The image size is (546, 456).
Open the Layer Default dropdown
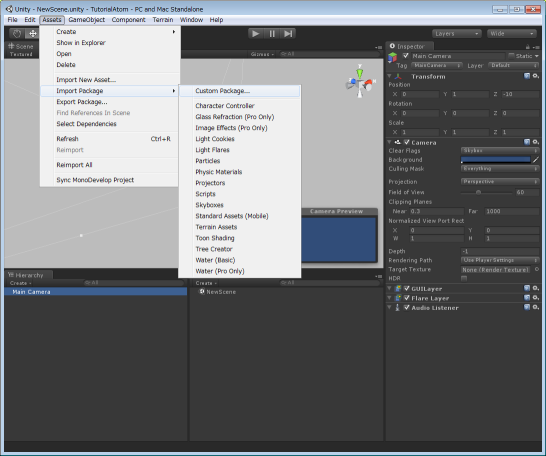(514, 65)
